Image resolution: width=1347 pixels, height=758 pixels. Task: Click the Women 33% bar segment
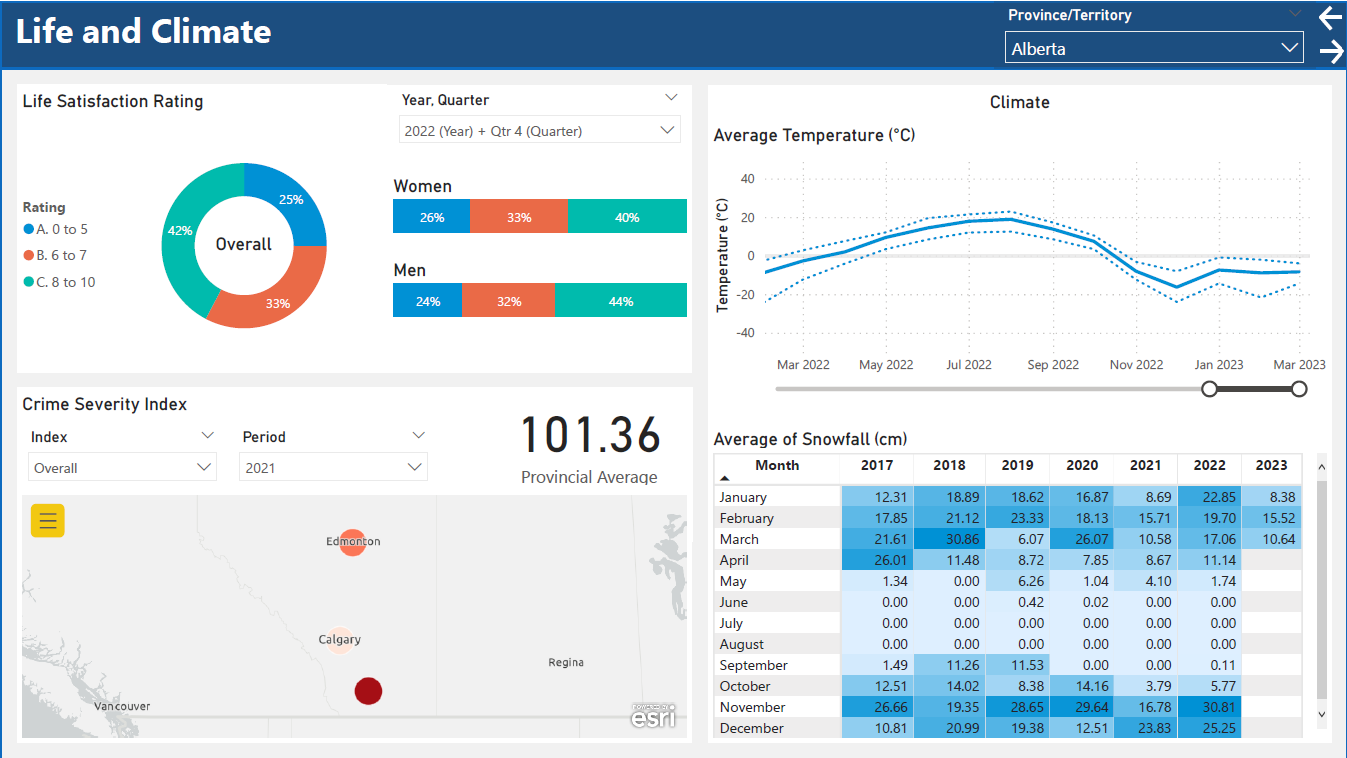pyautogui.click(x=518, y=217)
